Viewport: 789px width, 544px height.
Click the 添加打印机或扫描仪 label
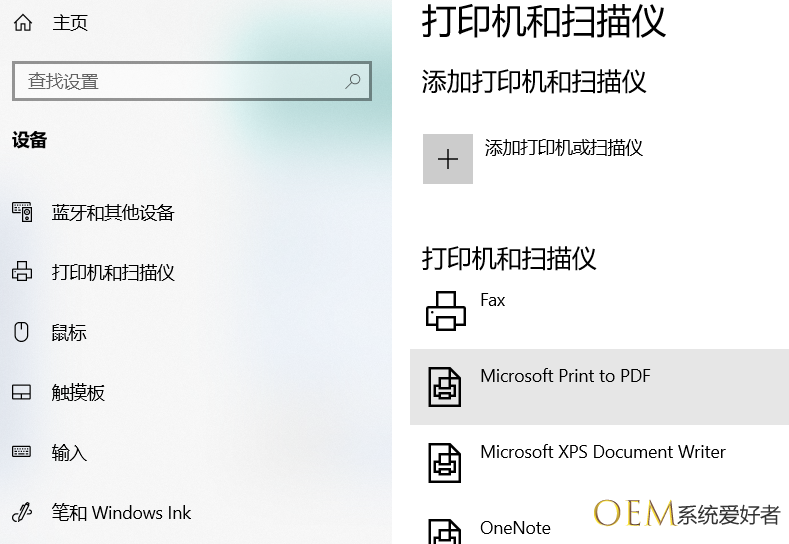click(x=563, y=148)
